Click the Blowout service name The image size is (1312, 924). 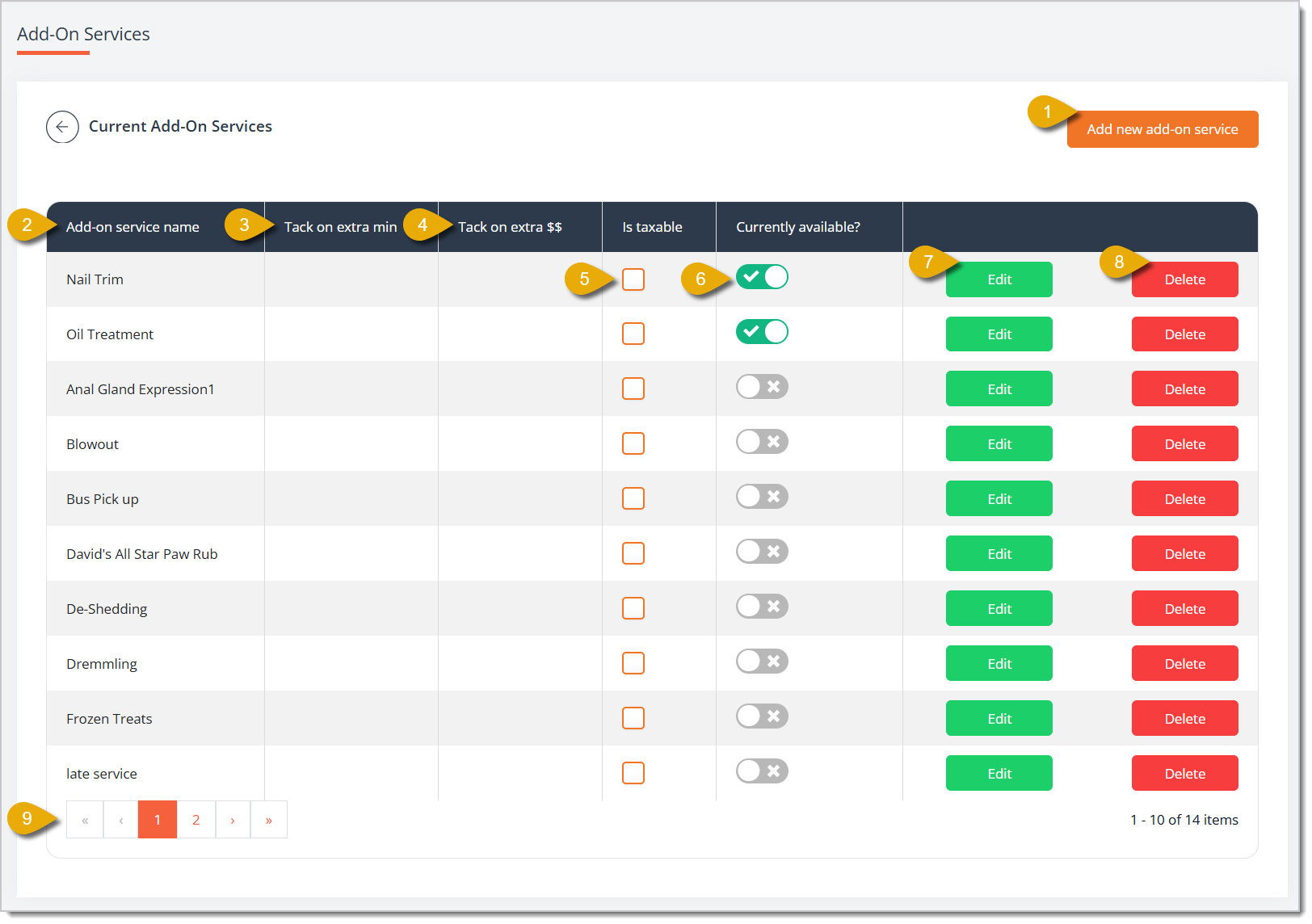click(92, 444)
